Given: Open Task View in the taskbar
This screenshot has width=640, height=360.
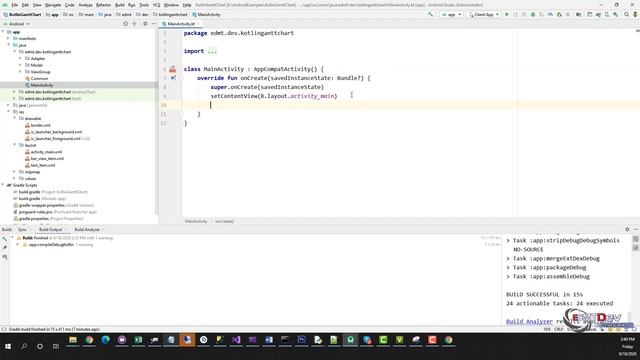Looking at the screenshot, I should click(x=56, y=346).
